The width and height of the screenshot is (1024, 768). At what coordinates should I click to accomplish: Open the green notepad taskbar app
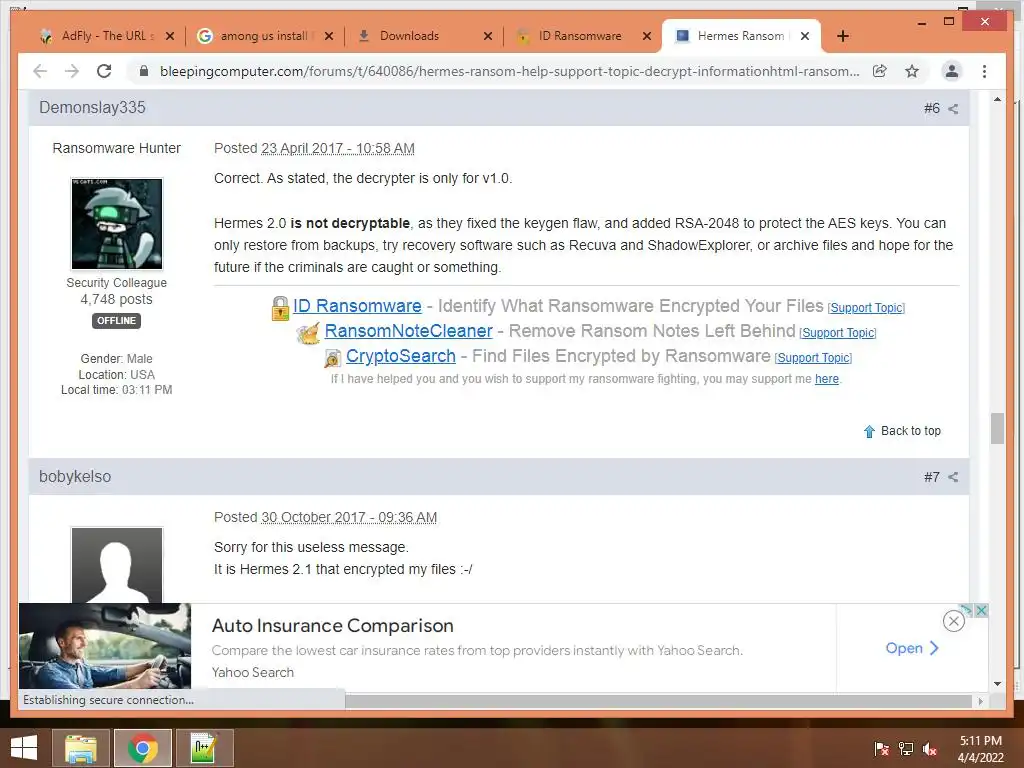(x=204, y=748)
